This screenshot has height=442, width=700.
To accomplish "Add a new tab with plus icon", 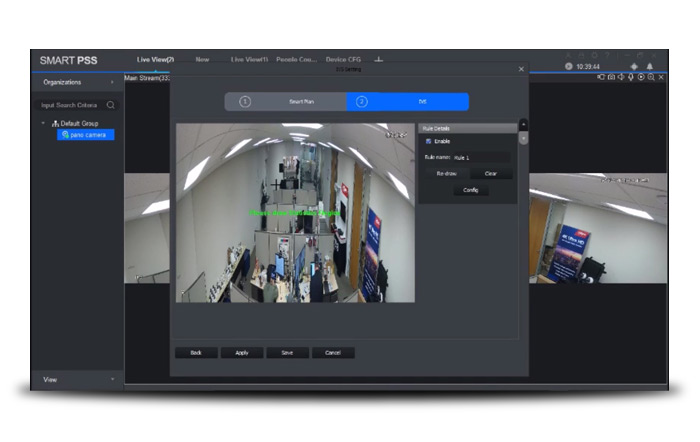I will point(378,60).
